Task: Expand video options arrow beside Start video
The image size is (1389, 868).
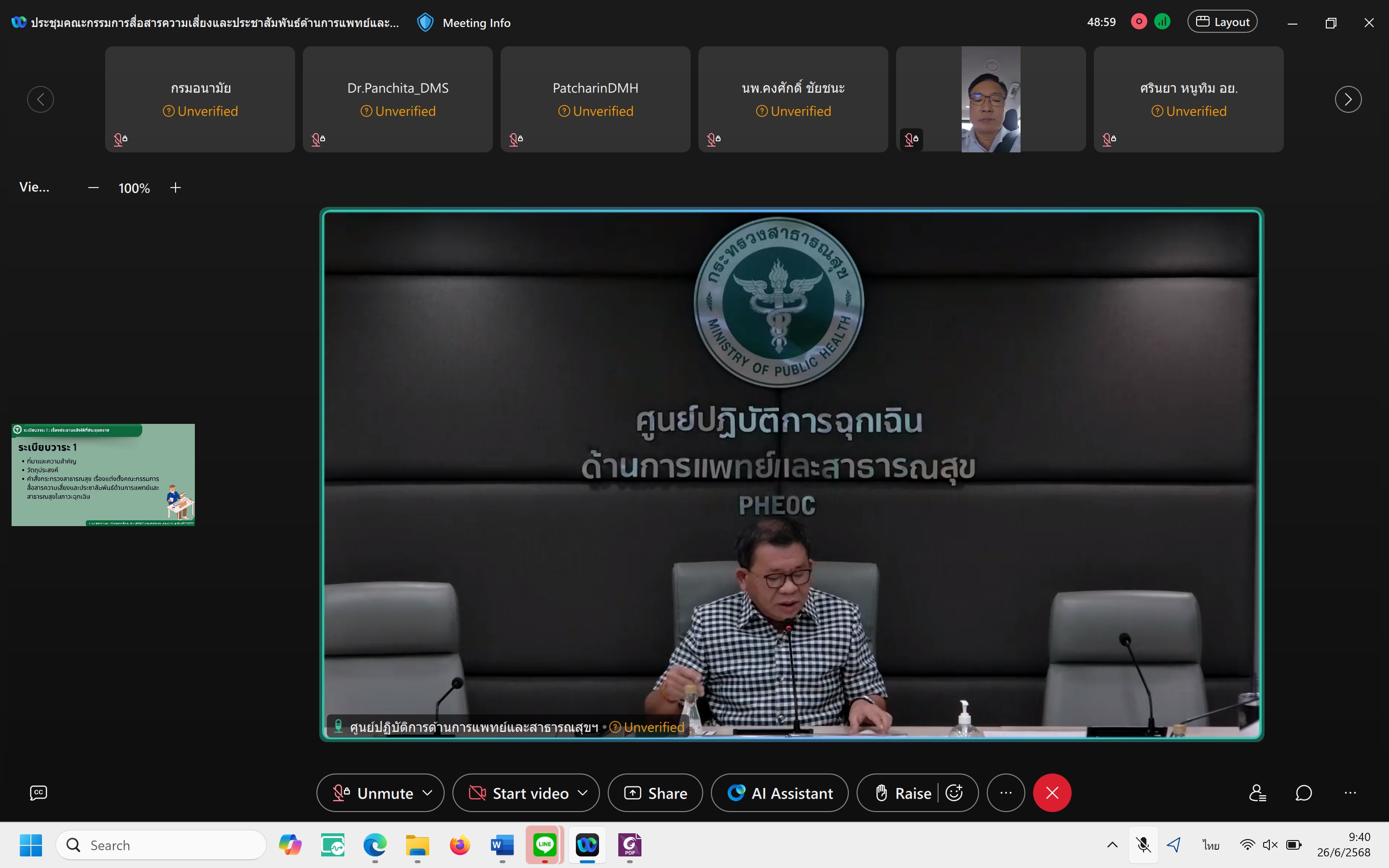Action: (583, 793)
